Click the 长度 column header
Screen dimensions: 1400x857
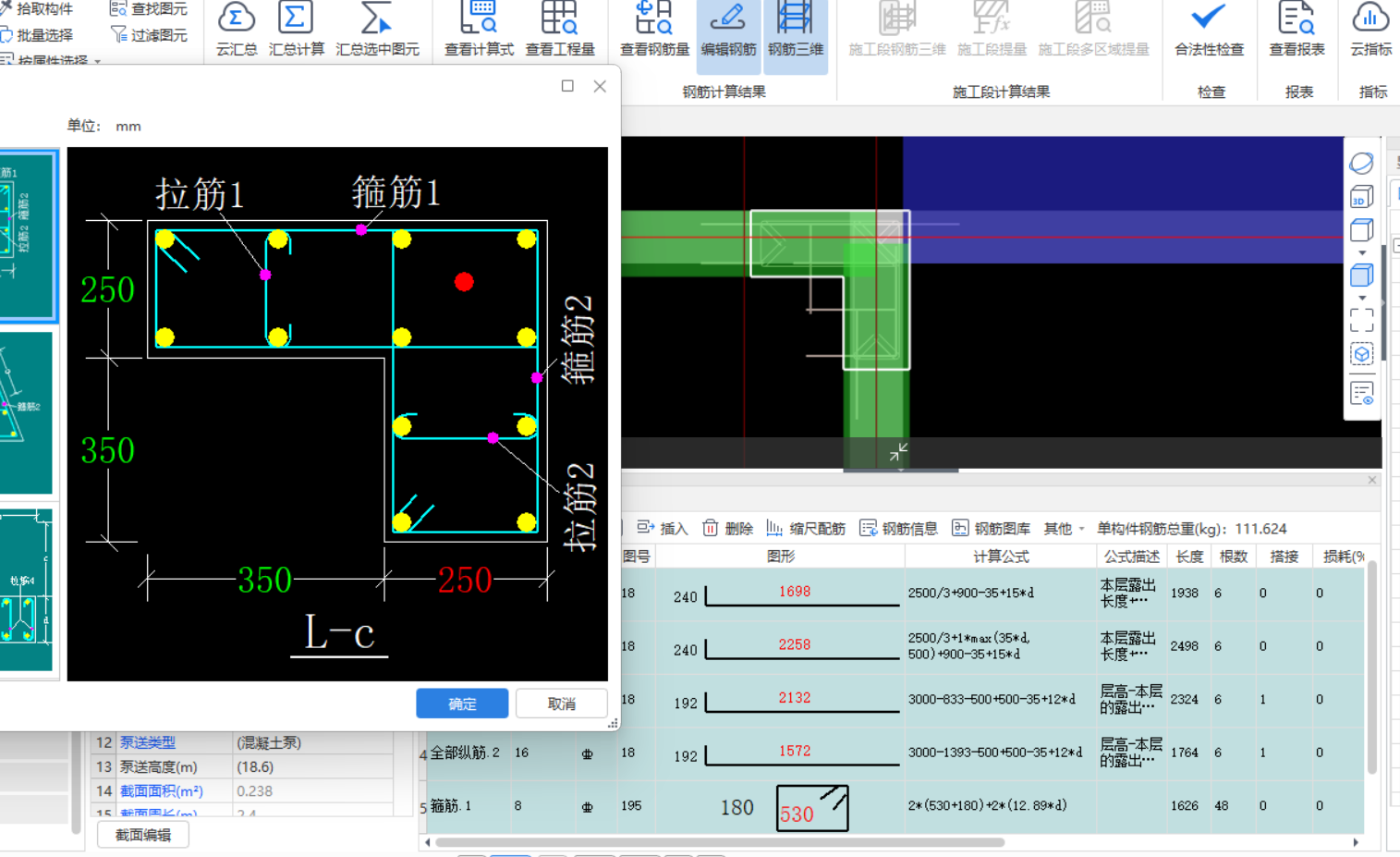1189,556
